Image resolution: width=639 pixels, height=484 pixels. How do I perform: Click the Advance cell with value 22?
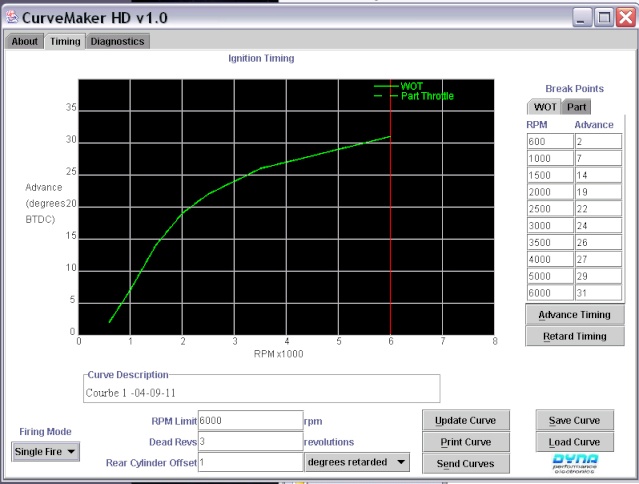pos(598,209)
